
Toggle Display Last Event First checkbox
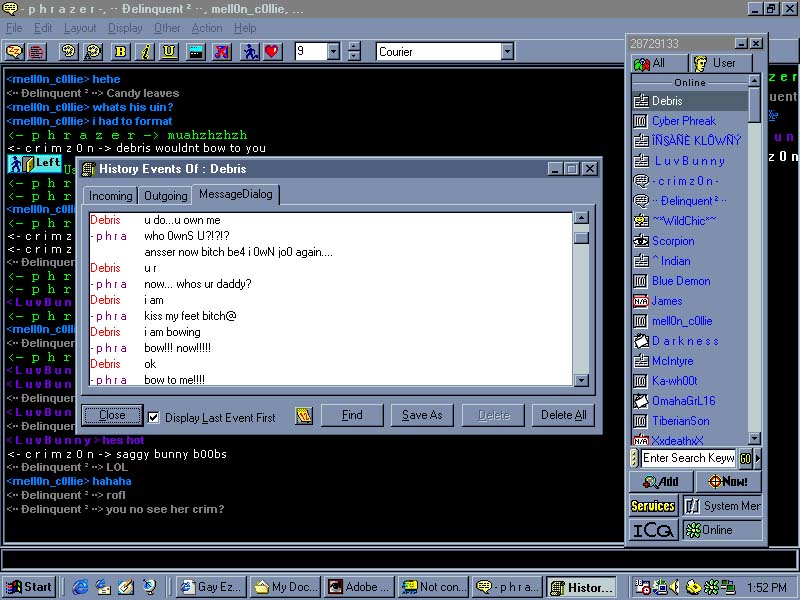tap(153, 417)
